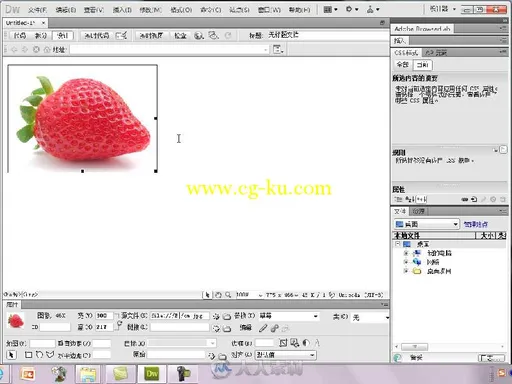Viewport: 512px width, 384px height.
Task: Click the crop tool icon in properties
Action: (x=283, y=343)
